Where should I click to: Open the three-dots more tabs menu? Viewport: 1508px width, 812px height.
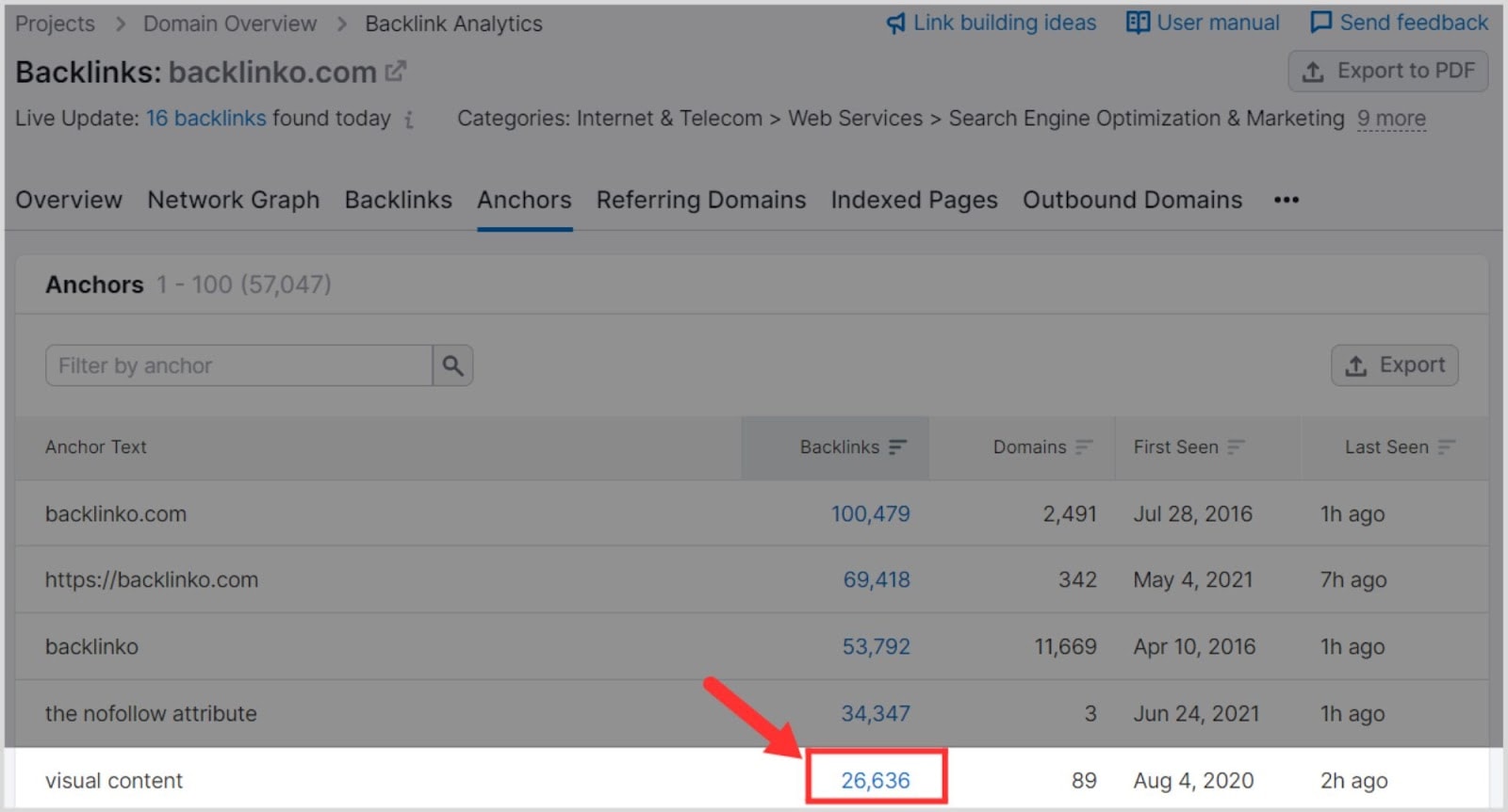[1286, 200]
